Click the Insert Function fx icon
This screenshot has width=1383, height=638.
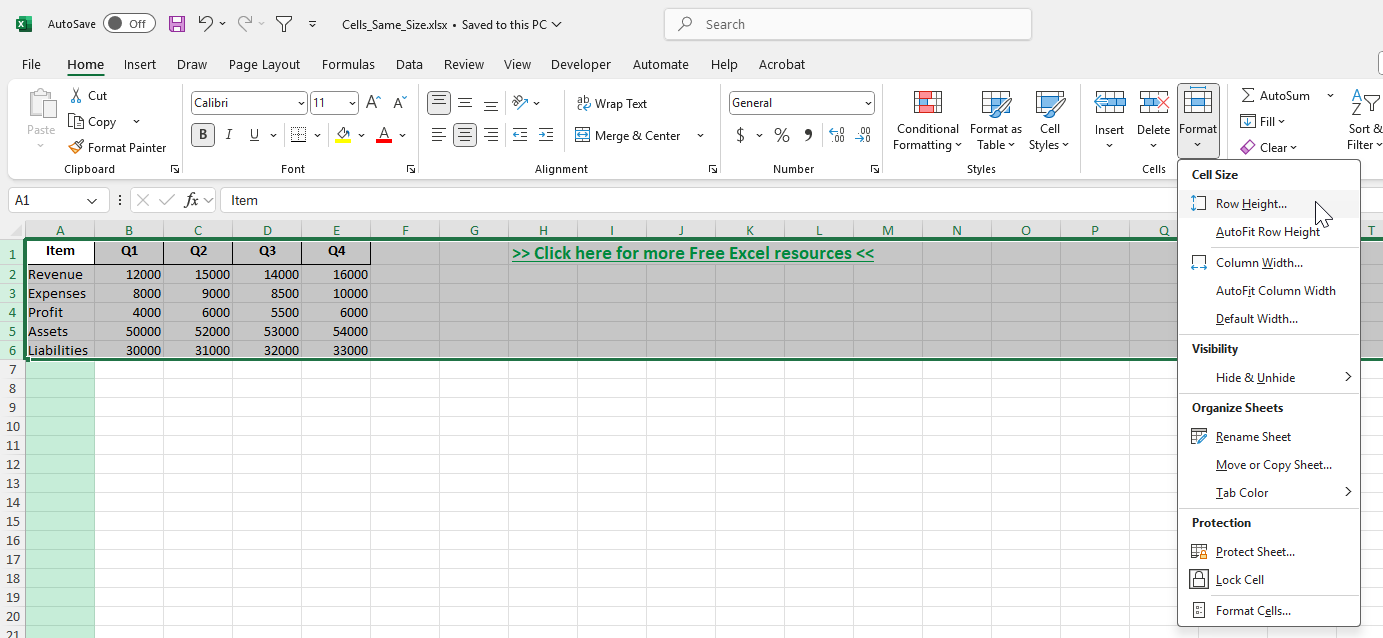pyautogui.click(x=192, y=200)
